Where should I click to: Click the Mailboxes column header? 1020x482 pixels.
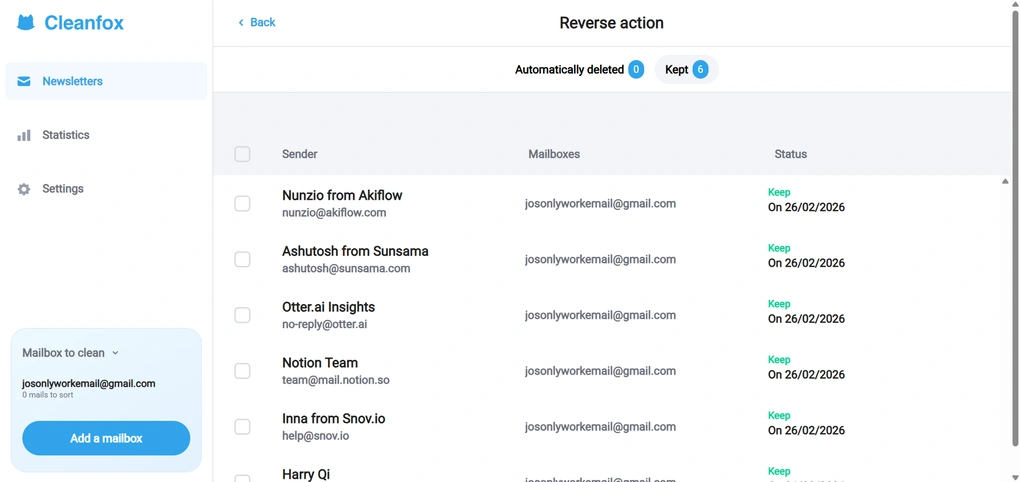click(x=554, y=154)
